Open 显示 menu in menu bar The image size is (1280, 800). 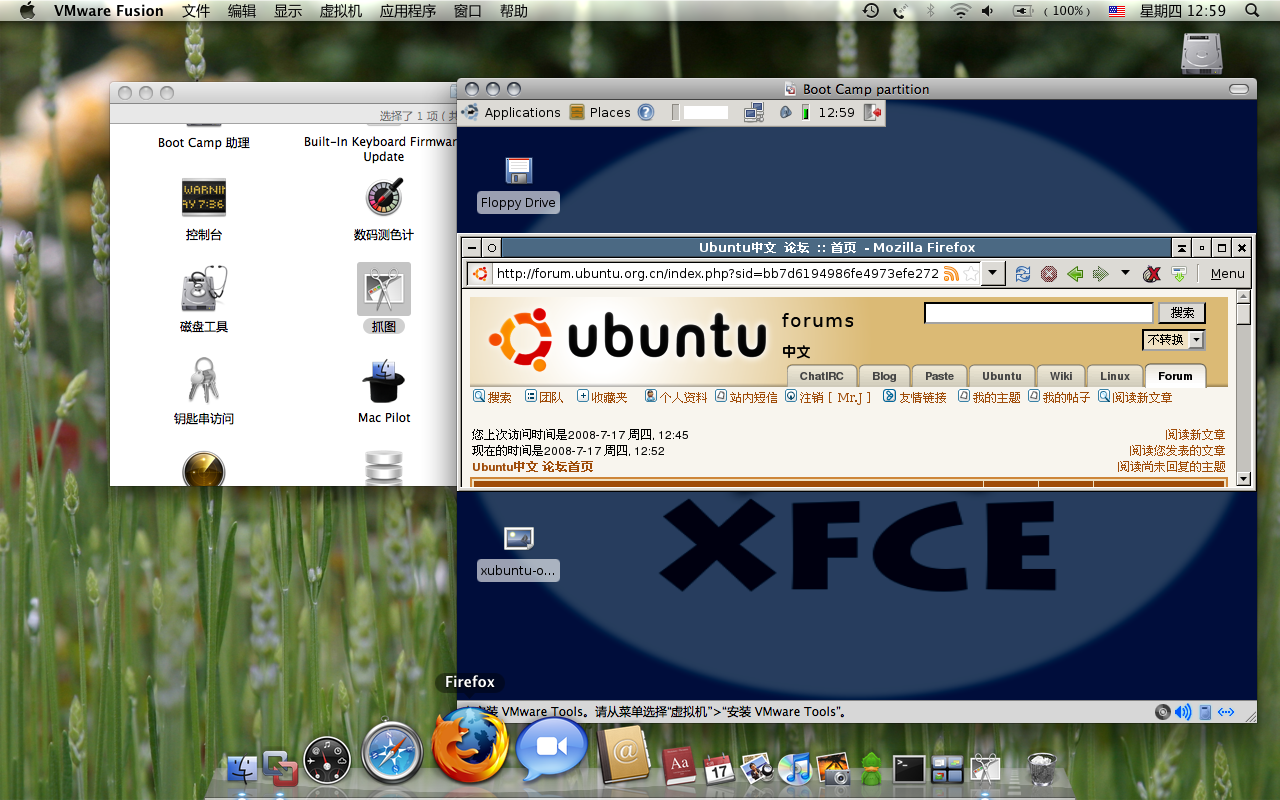tap(288, 11)
